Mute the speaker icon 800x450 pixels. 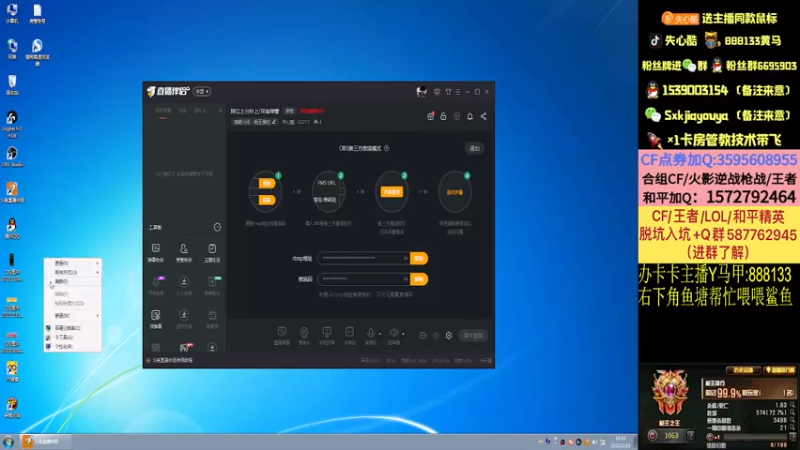(x=393, y=333)
